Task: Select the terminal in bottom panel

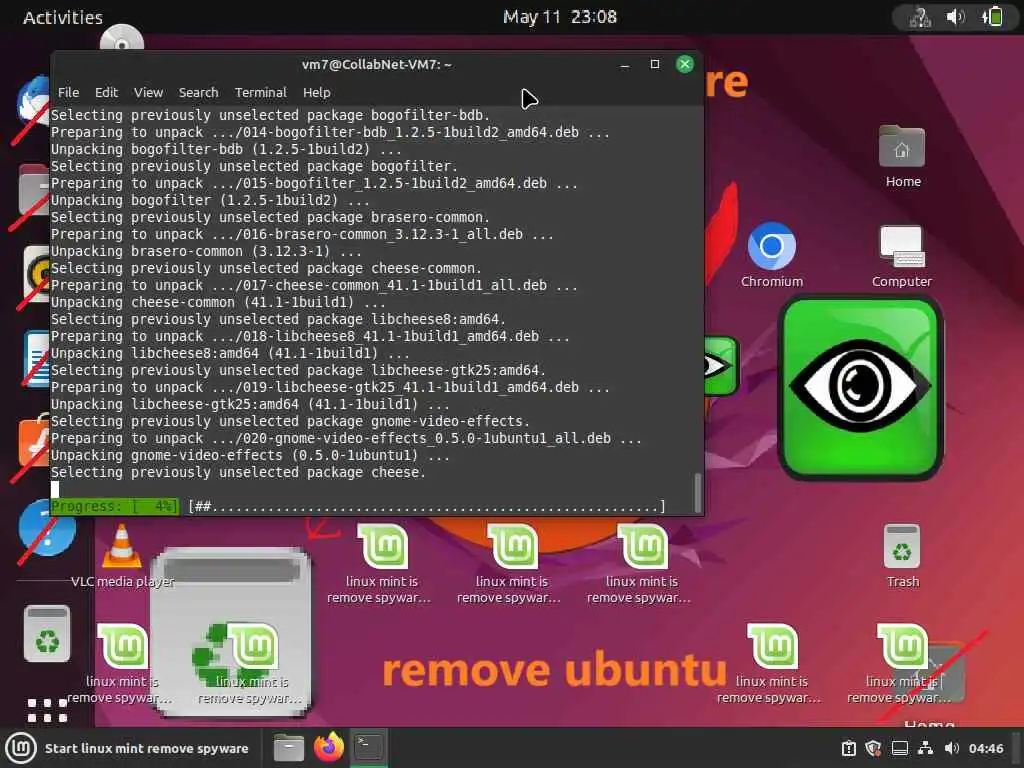Action: (369, 748)
